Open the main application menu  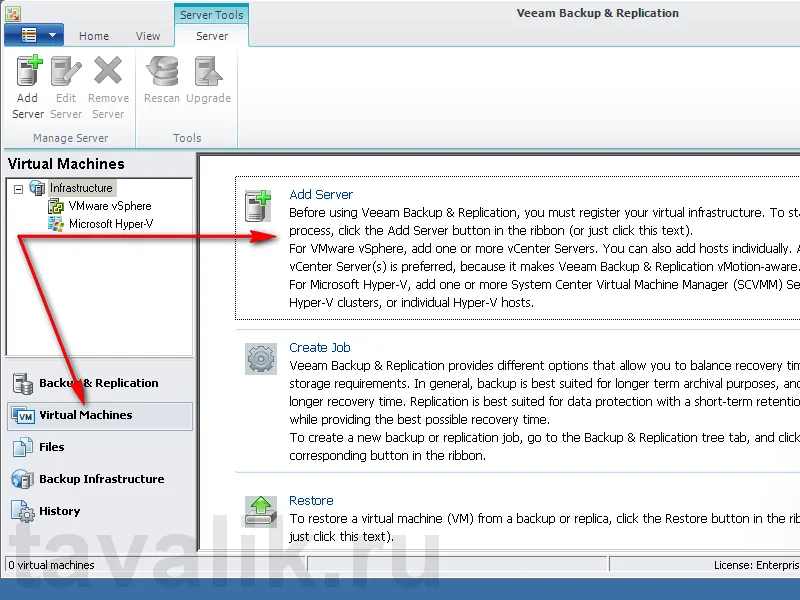(x=33, y=33)
